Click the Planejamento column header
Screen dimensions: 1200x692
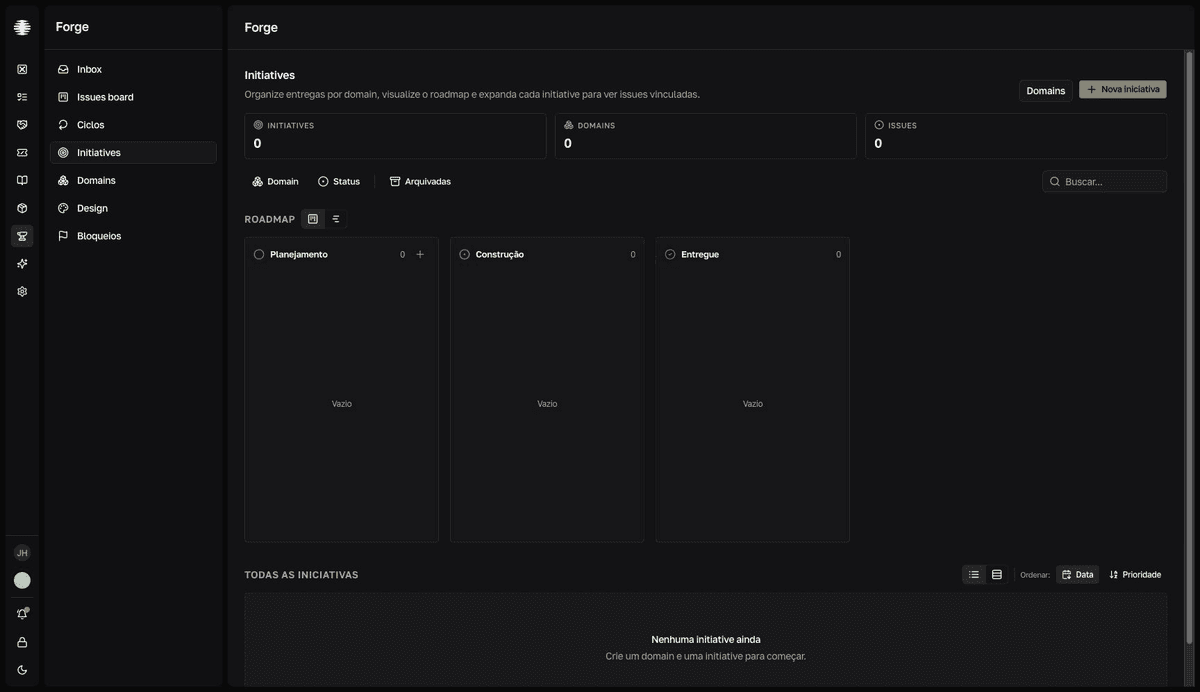(x=342, y=254)
